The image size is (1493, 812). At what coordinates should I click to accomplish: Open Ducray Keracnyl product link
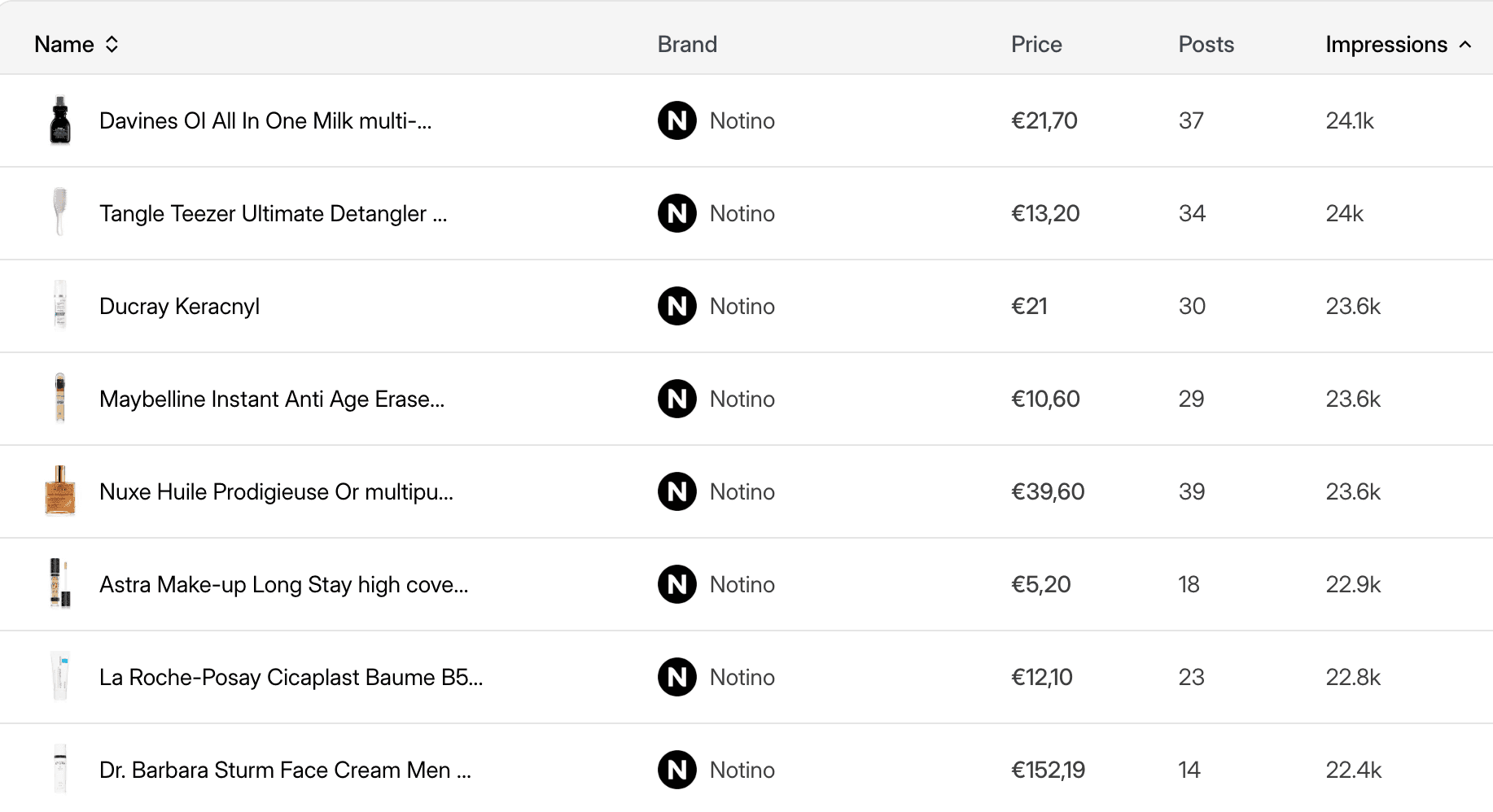[x=179, y=306]
